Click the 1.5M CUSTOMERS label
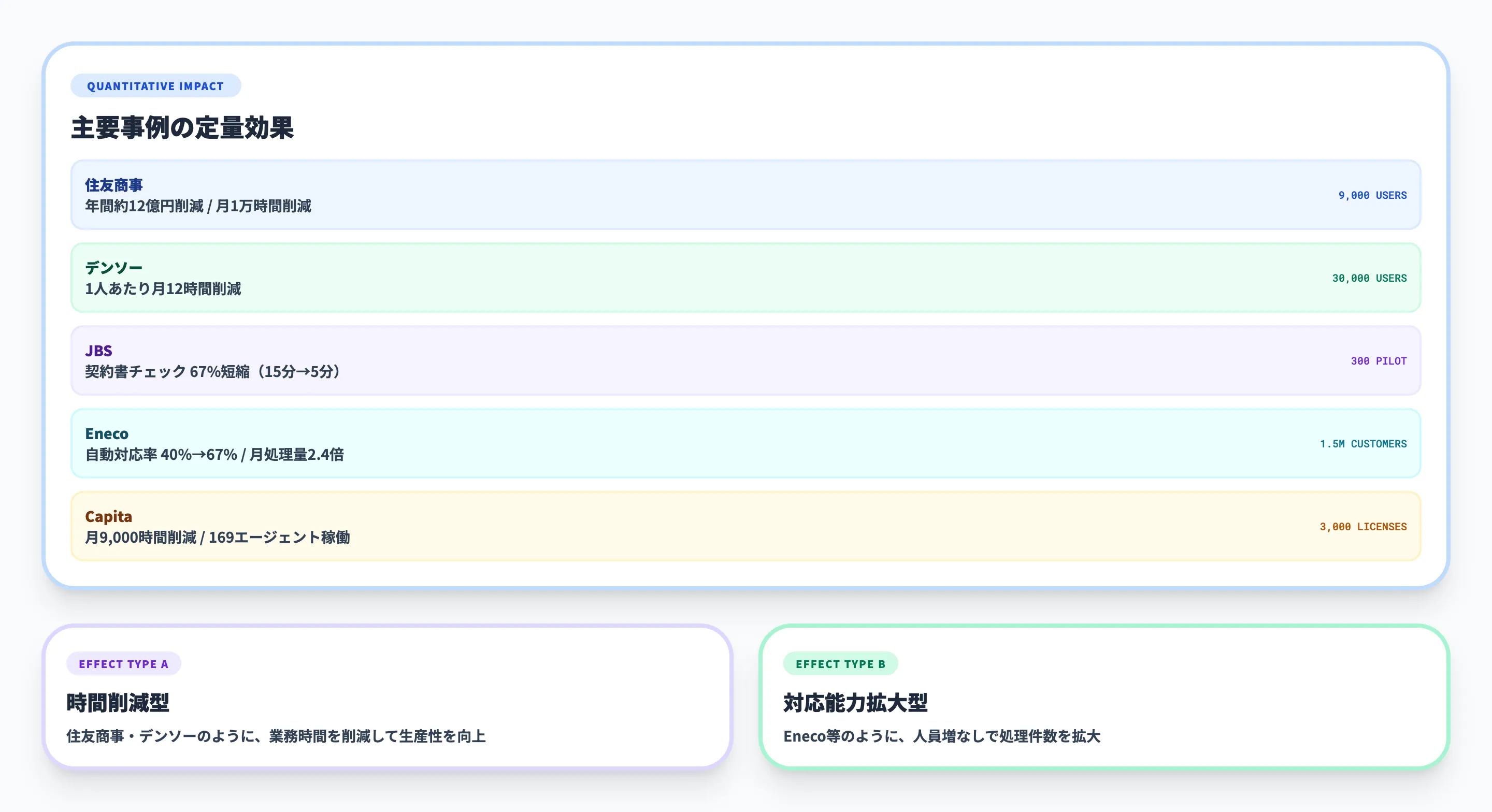This screenshot has height=812, width=1492. point(1362,444)
